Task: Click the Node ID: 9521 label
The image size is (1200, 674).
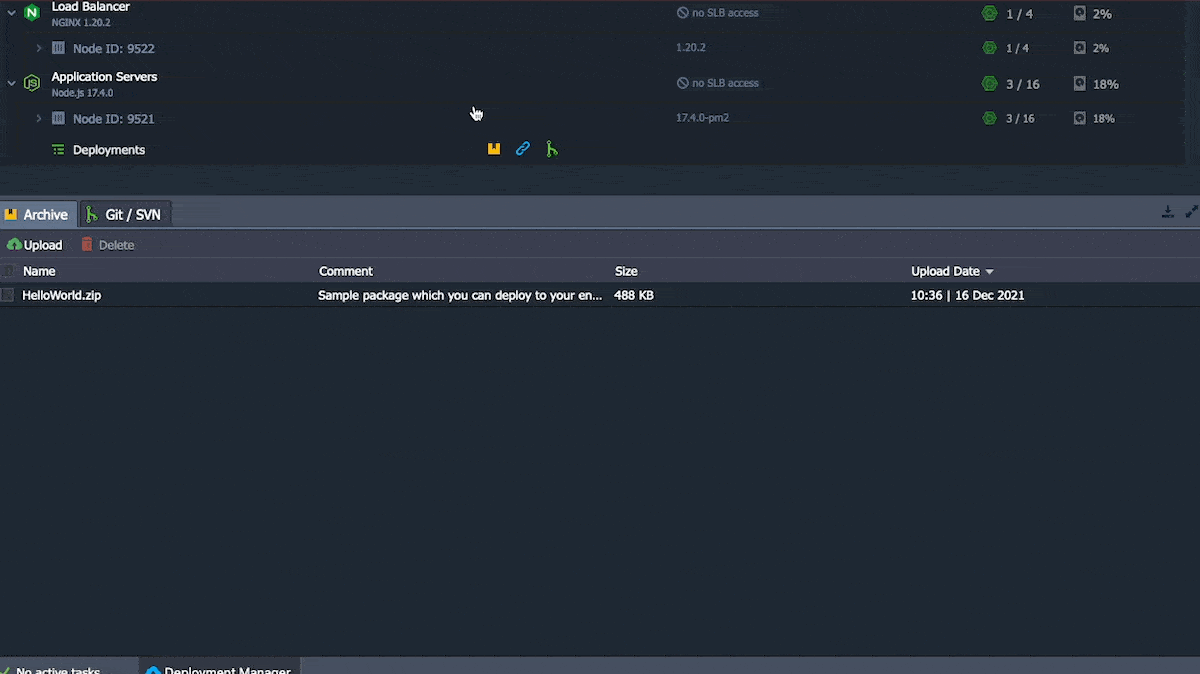Action: point(113,118)
